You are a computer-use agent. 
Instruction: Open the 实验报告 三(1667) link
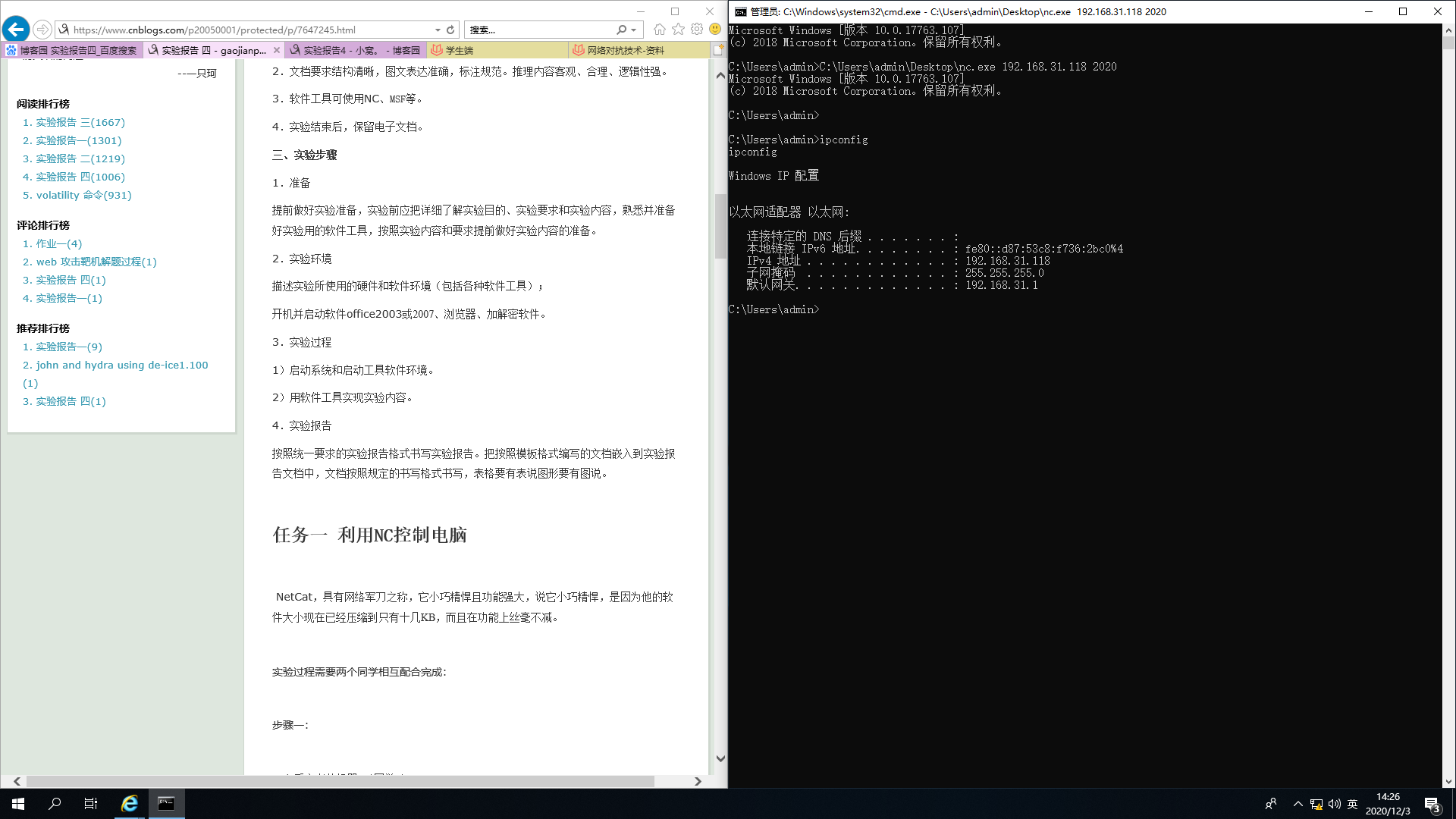80,122
